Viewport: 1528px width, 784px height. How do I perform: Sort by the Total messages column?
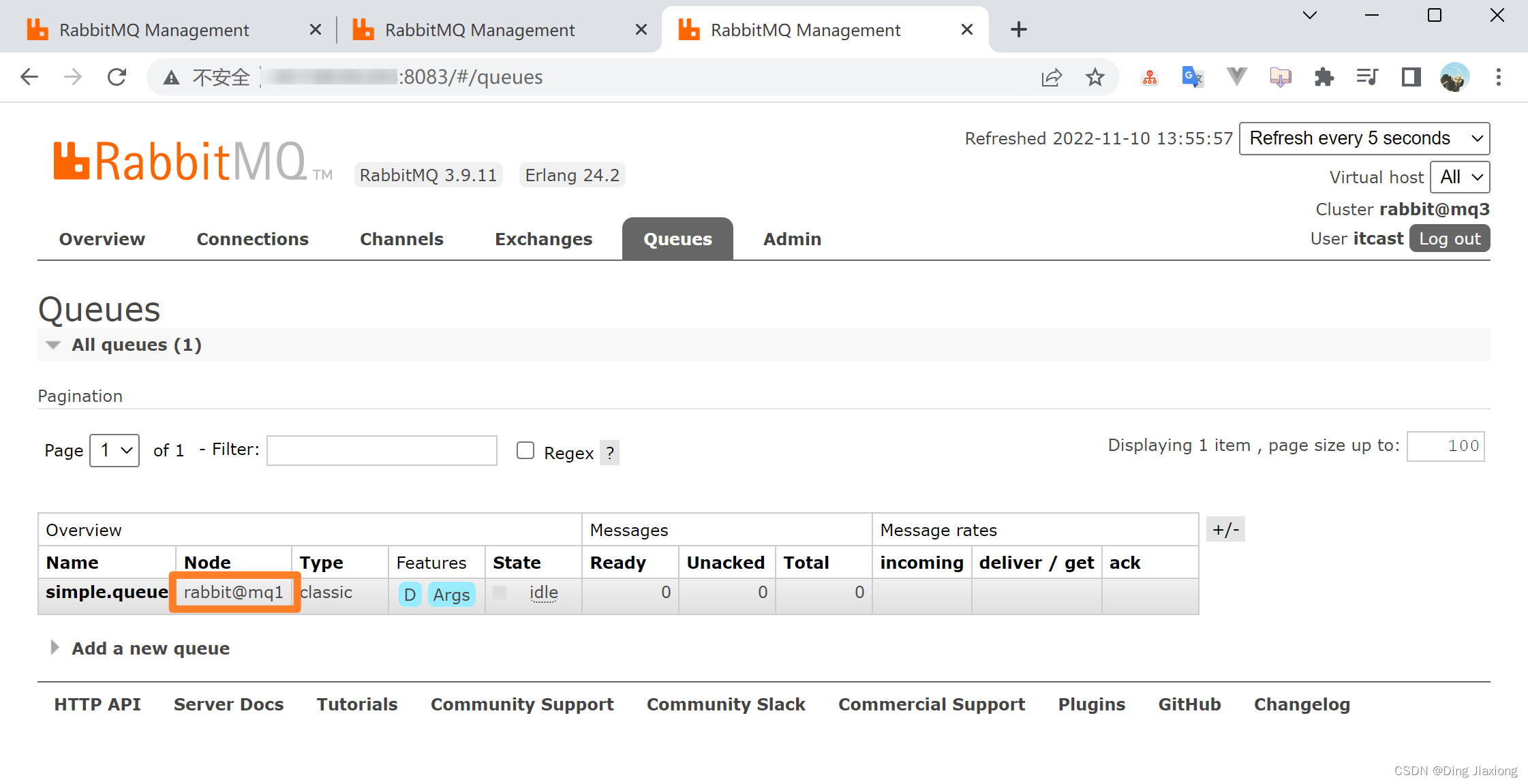(806, 563)
